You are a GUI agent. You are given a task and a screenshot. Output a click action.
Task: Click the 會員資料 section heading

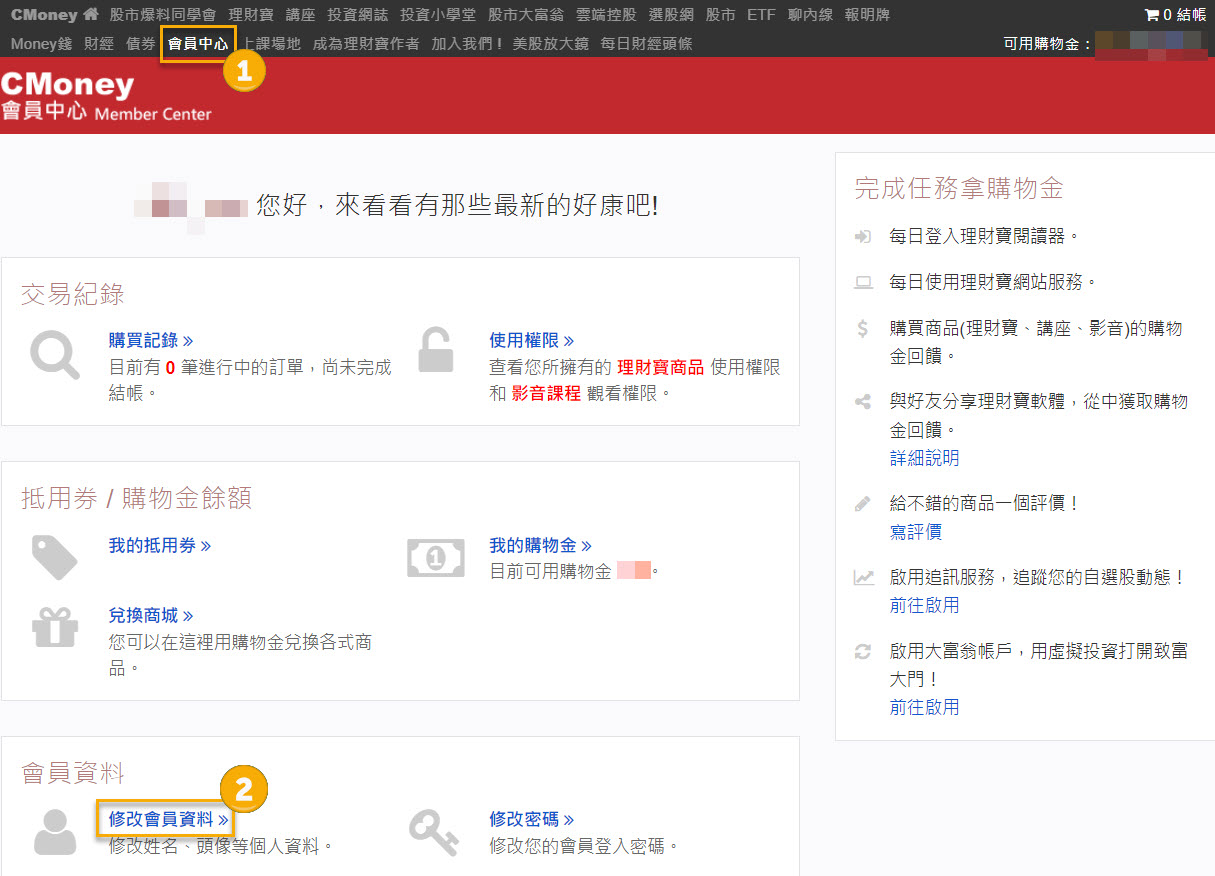coord(73,773)
